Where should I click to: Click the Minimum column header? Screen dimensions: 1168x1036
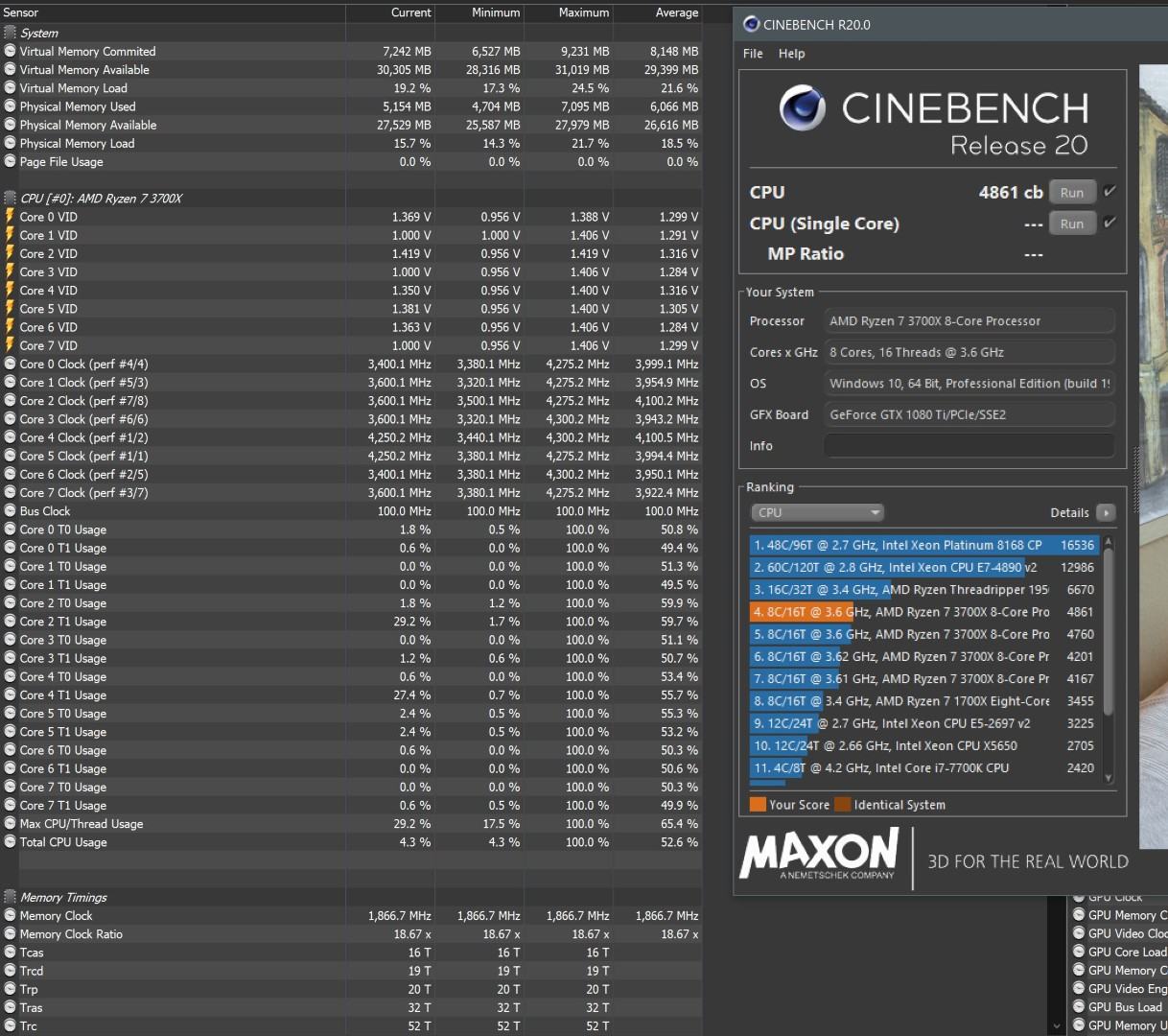click(x=479, y=12)
